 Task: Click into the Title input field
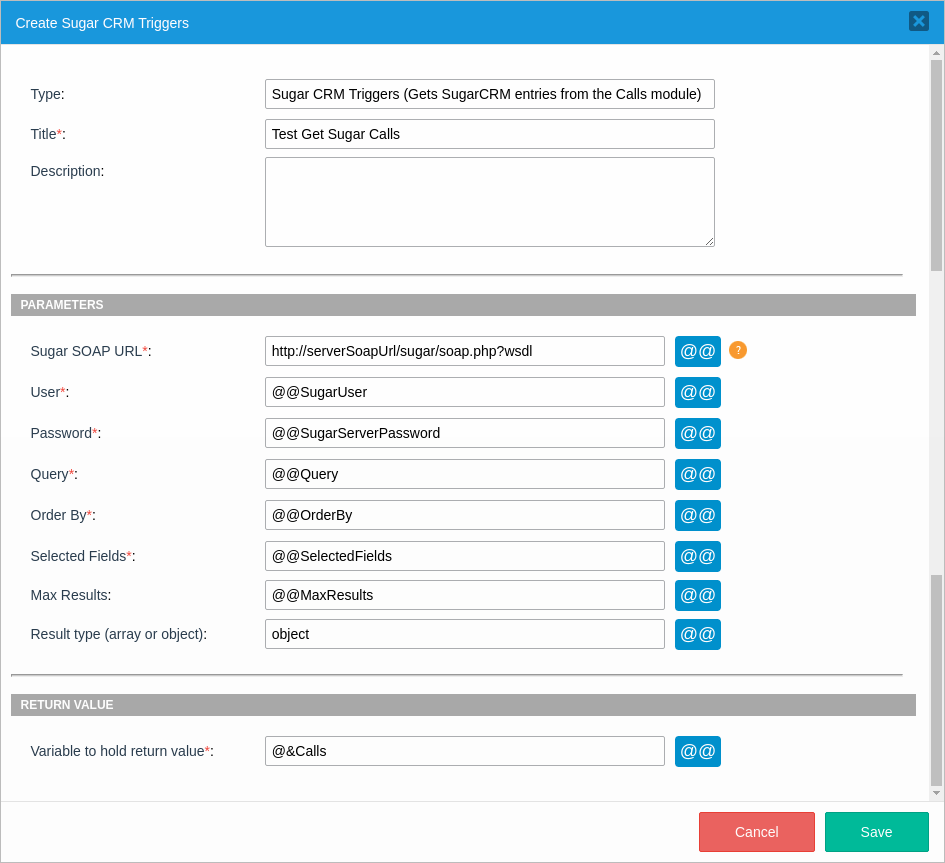(489, 134)
